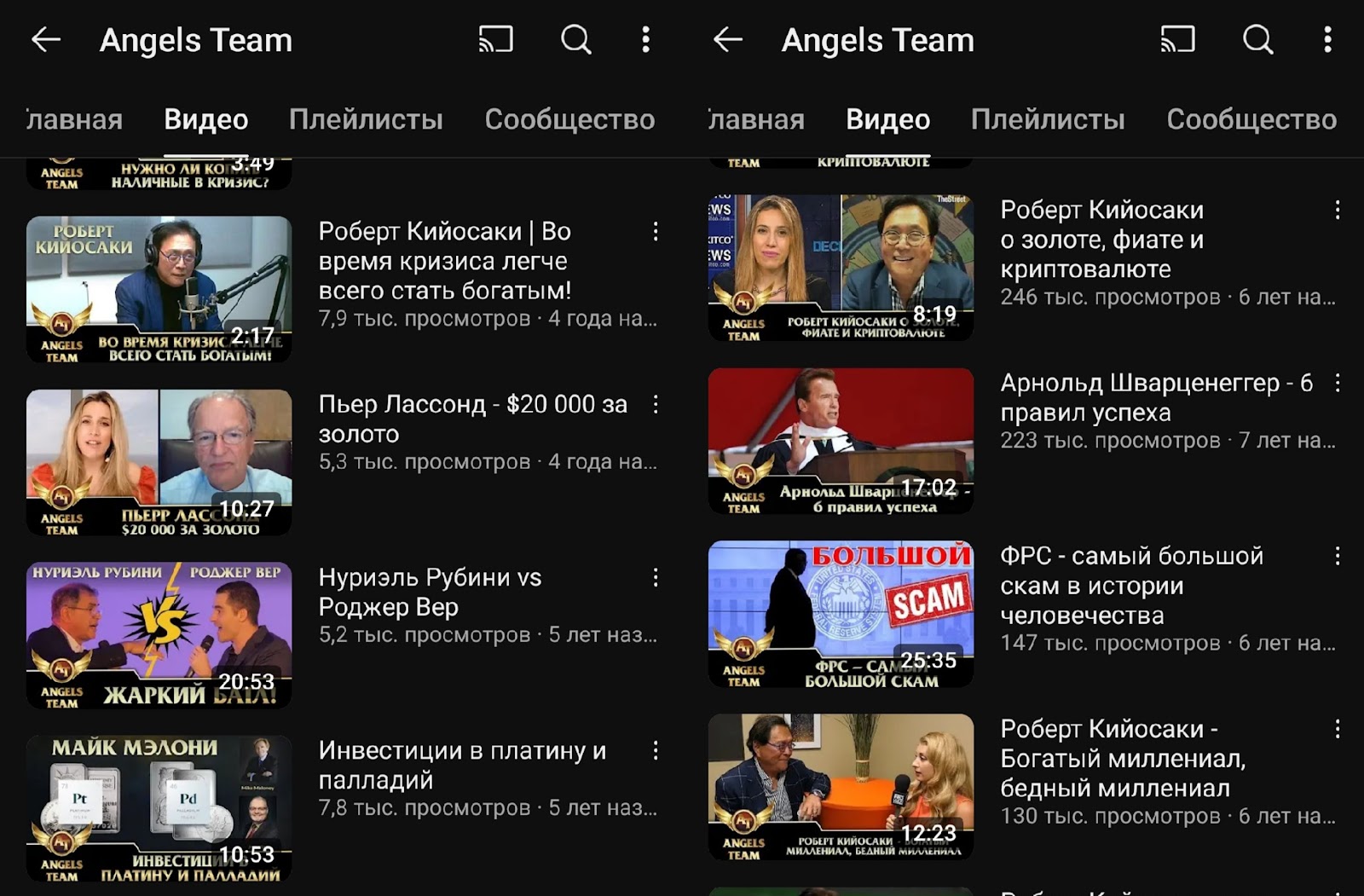Click 'Angels Team' channel title in right header
The width and height of the screenshot is (1364, 896).
878,40
